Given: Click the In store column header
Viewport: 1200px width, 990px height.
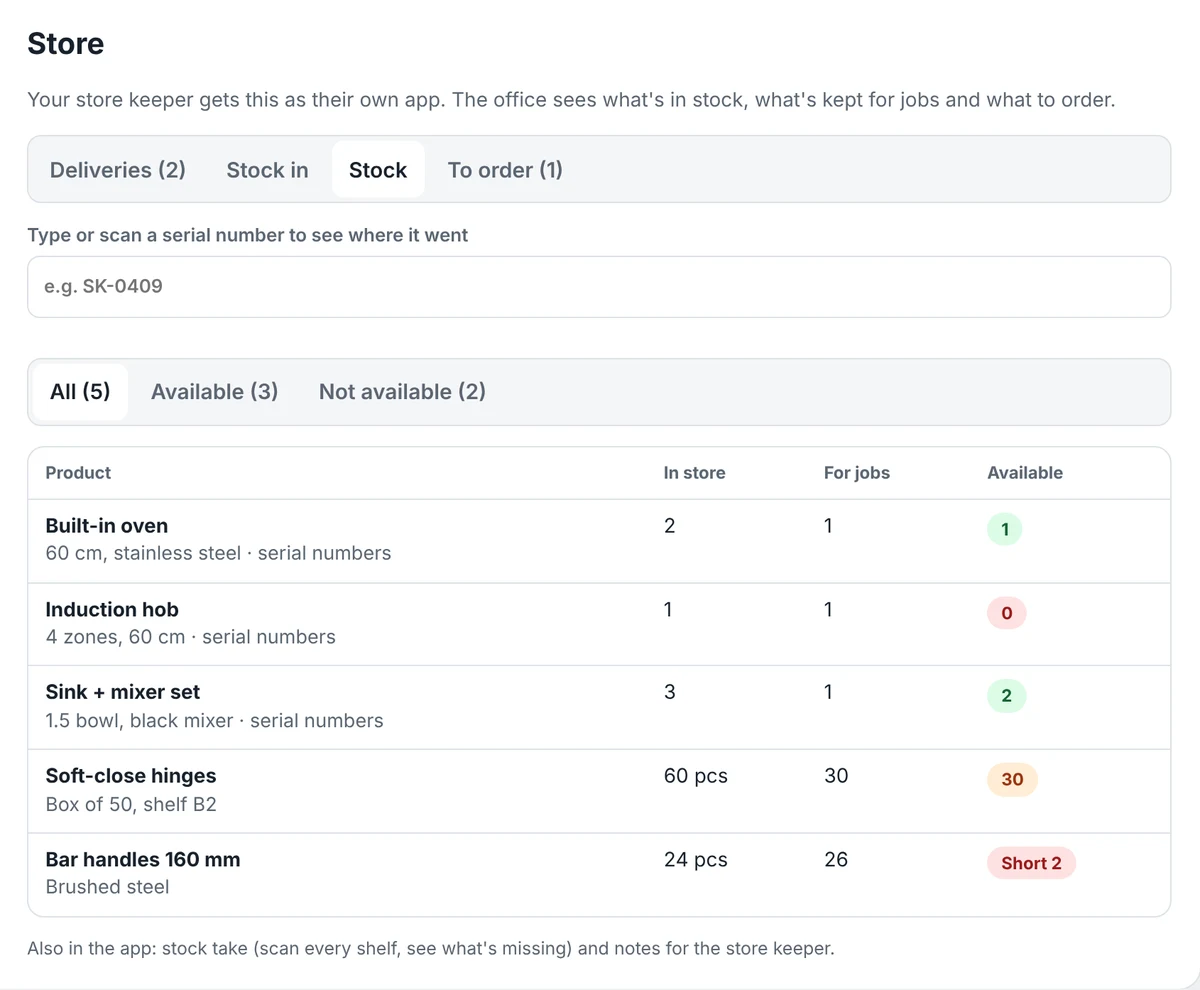Looking at the screenshot, I should (x=694, y=473).
